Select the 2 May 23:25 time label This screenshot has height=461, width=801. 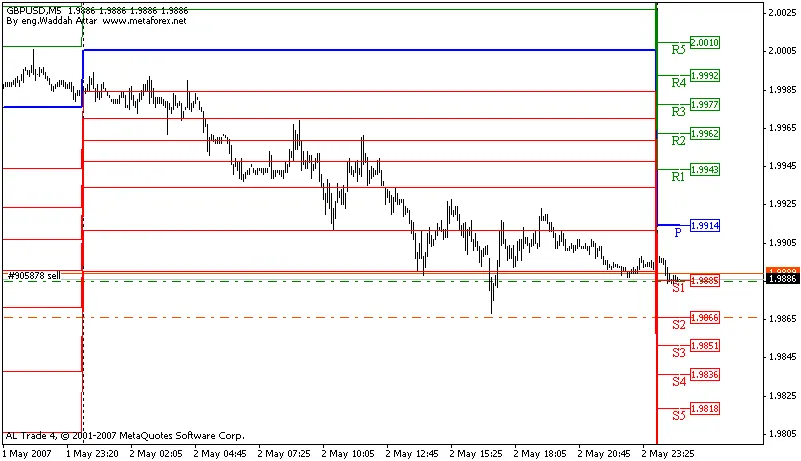[x=665, y=453]
